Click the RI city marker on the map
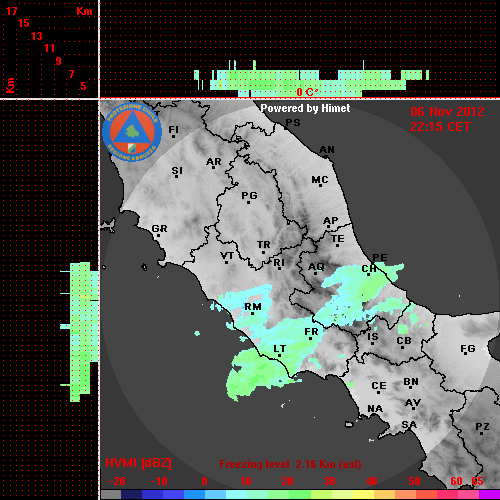This screenshot has width=500, height=500. 279,269
